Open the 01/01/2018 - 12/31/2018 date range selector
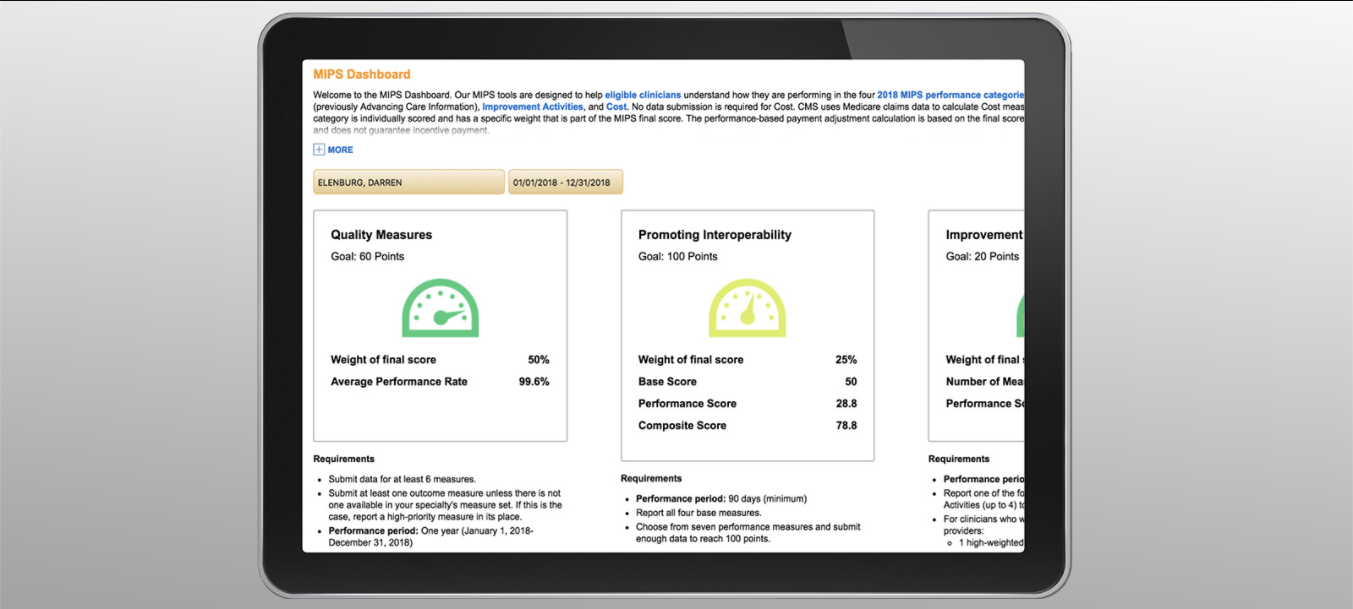 pyautogui.click(x=566, y=182)
